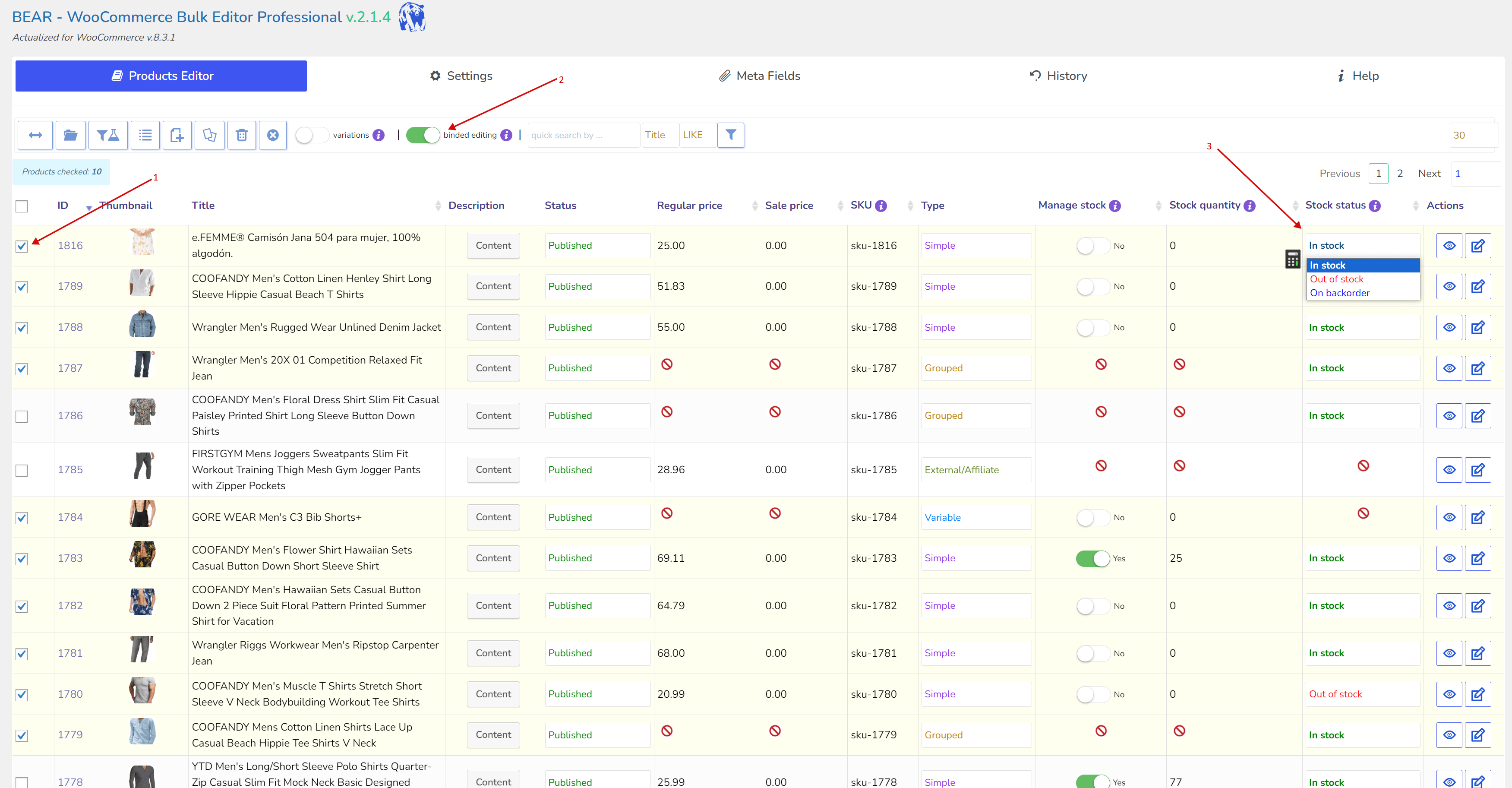Image resolution: width=1512 pixels, height=788 pixels.
Task: Check the checkbox for product 1786
Action: click(x=22, y=416)
